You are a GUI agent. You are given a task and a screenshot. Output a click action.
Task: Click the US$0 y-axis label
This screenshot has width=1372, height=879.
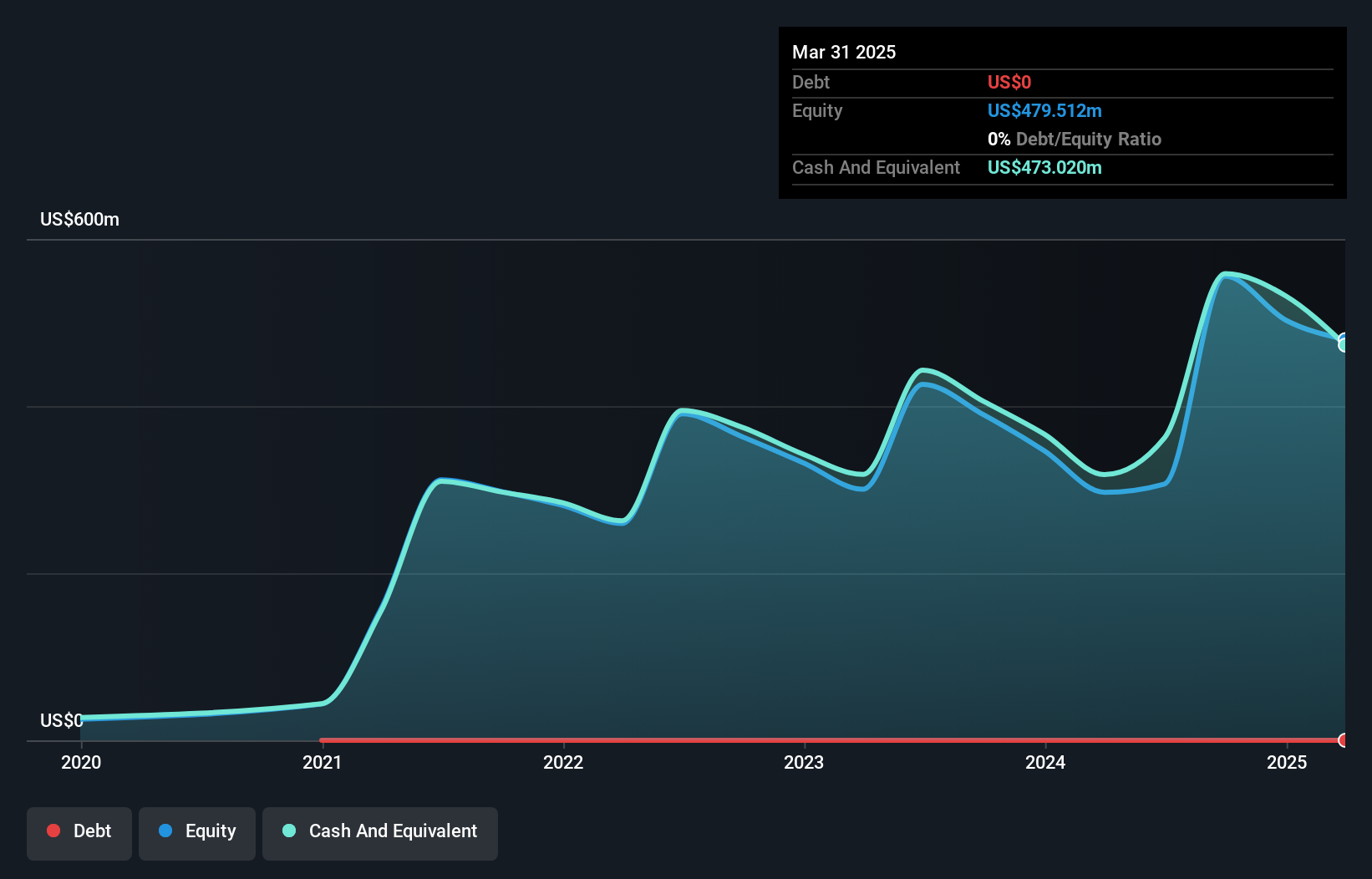coord(62,720)
